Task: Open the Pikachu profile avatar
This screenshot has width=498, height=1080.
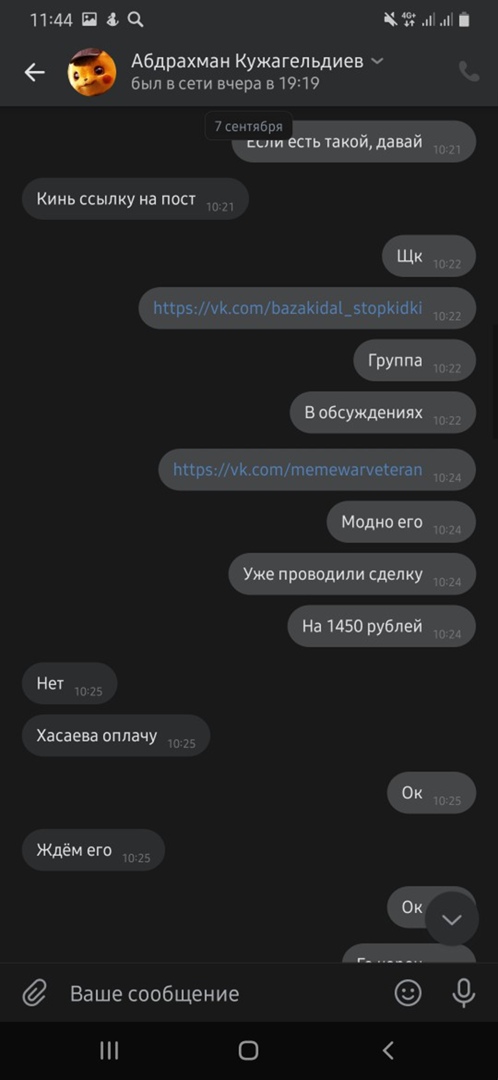Action: [92, 72]
